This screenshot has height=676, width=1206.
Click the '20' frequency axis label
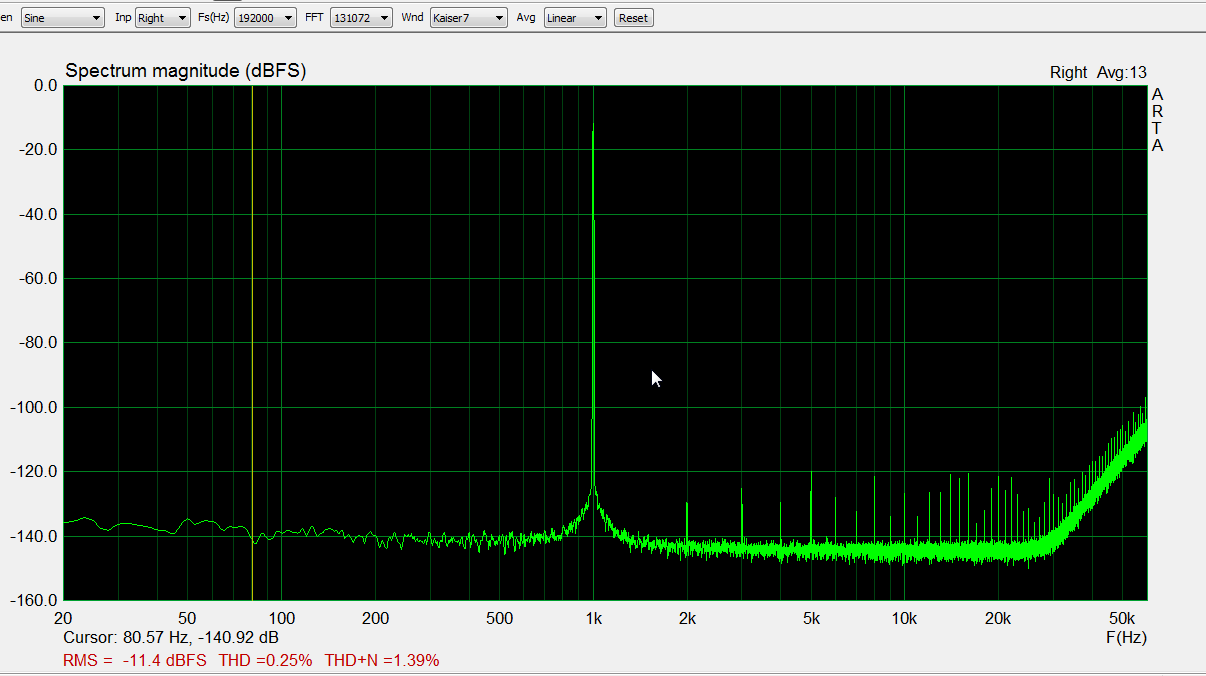pyautogui.click(x=63, y=618)
